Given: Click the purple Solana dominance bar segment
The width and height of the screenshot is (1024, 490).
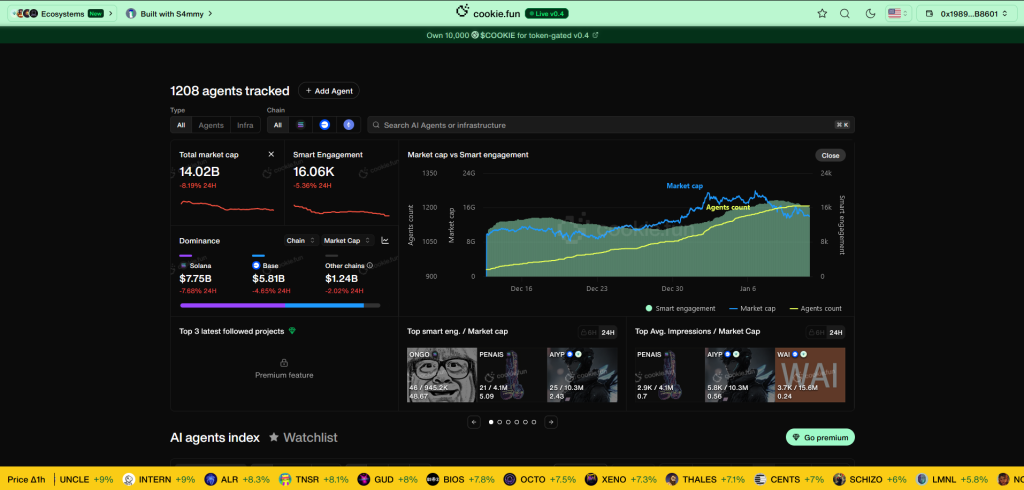Looking at the screenshot, I should [232, 305].
